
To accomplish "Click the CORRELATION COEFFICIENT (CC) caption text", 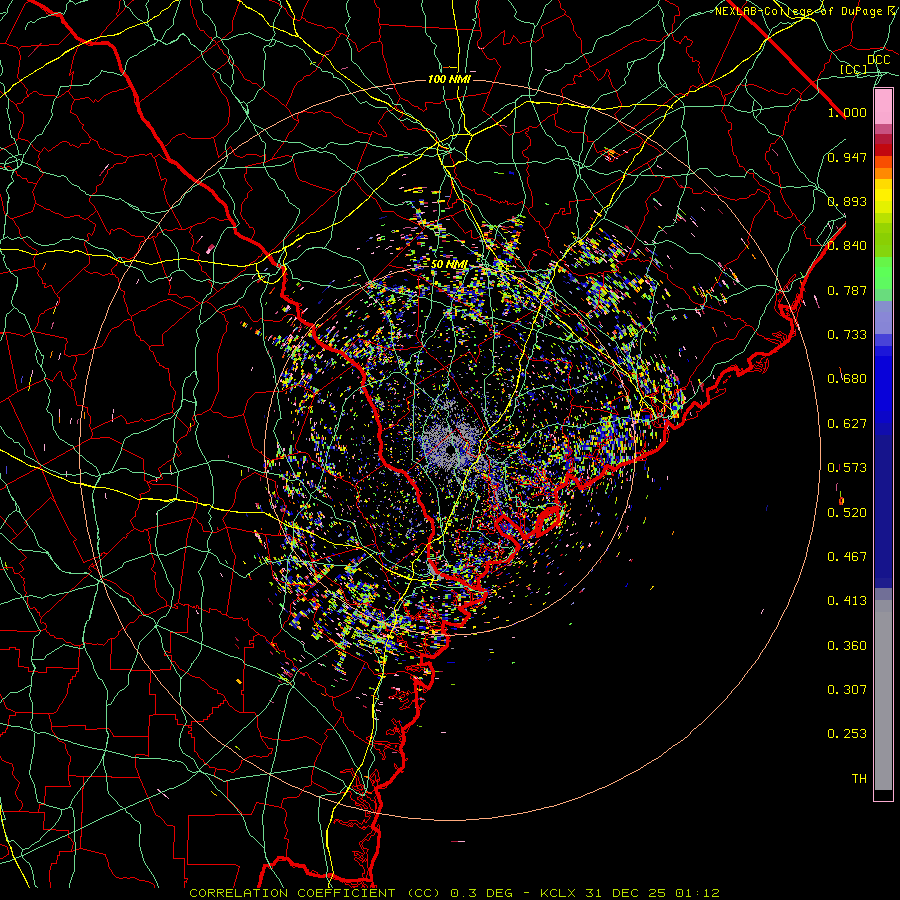I will click(315, 893).
